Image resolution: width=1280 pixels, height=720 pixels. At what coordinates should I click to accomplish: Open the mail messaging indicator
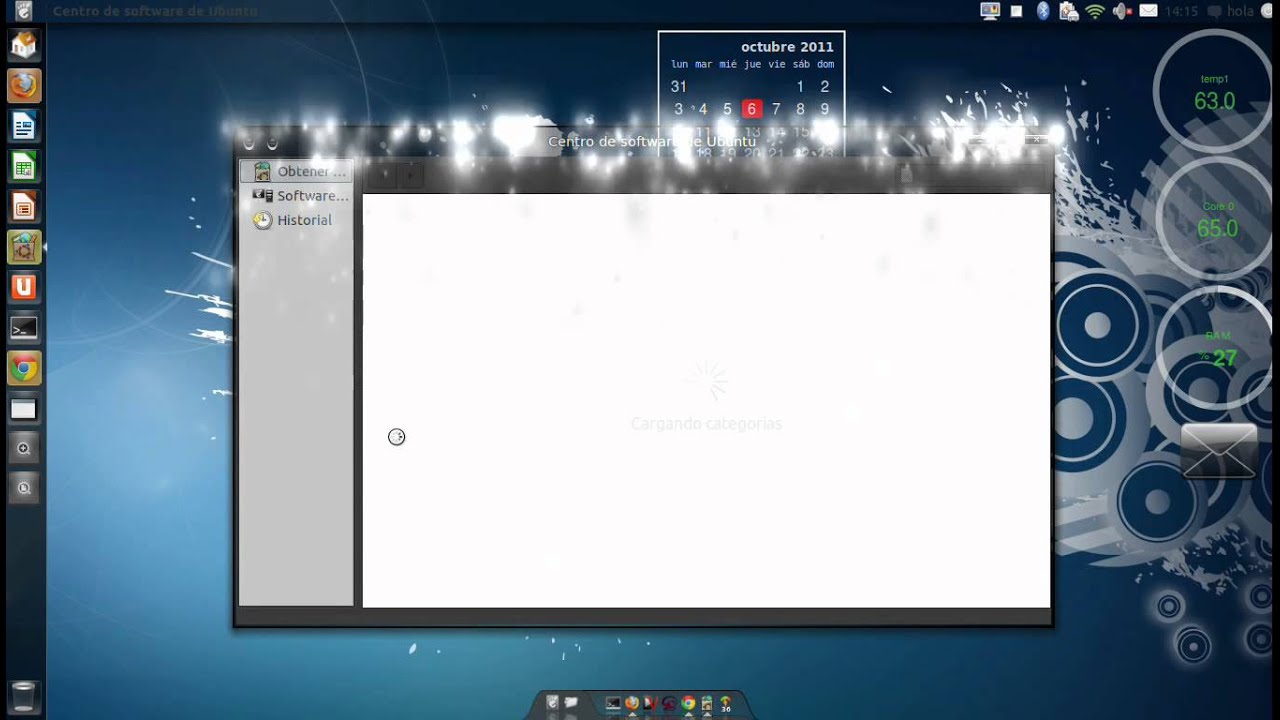click(x=1148, y=11)
